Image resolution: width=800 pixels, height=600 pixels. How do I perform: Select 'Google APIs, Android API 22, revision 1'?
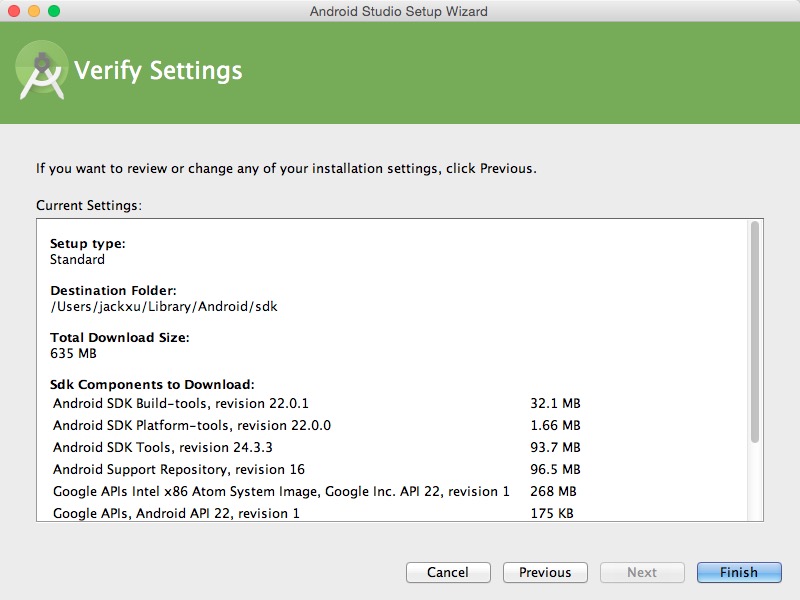pos(176,513)
